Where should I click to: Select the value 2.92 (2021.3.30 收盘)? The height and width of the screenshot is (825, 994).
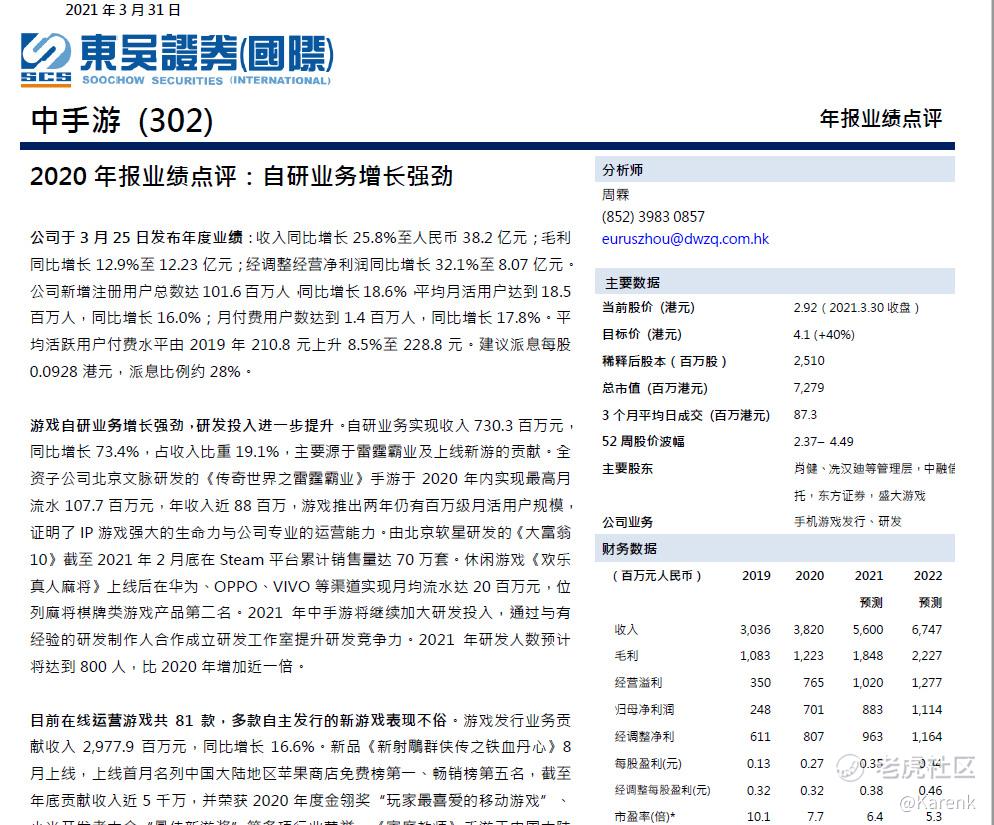click(856, 308)
